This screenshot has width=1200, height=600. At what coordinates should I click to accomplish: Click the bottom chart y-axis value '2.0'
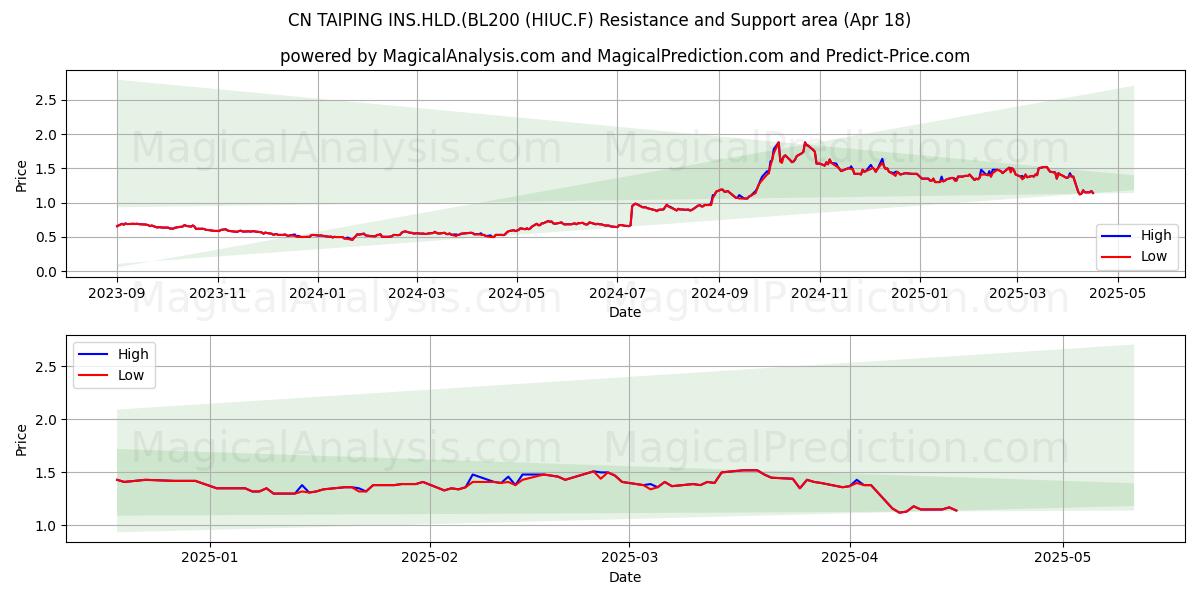[47, 420]
